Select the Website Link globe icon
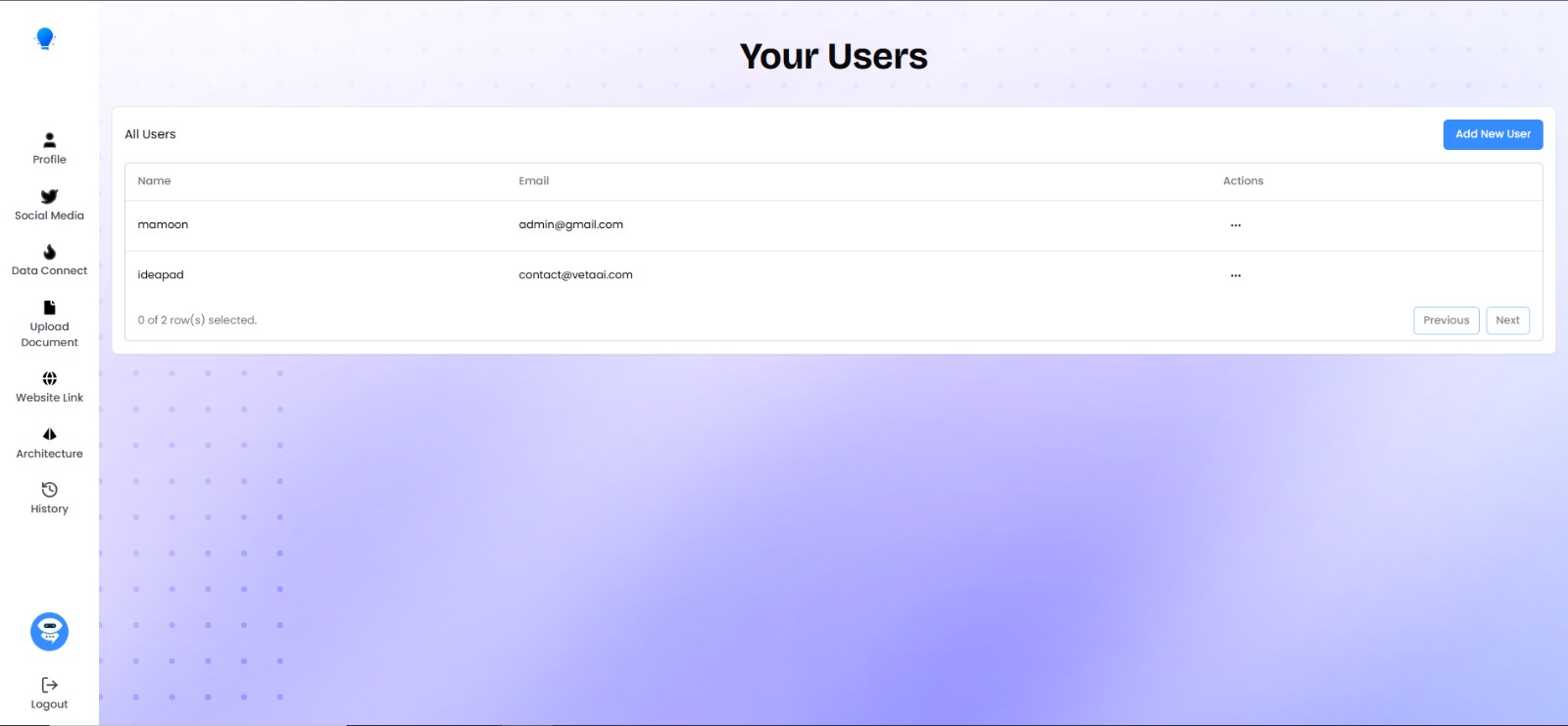Viewport: 1568px width, 726px height. 49,378
